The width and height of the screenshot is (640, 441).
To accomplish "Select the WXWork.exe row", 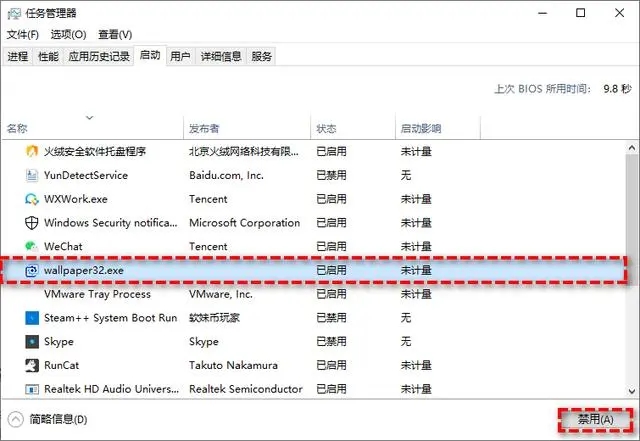I will pos(313,199).
